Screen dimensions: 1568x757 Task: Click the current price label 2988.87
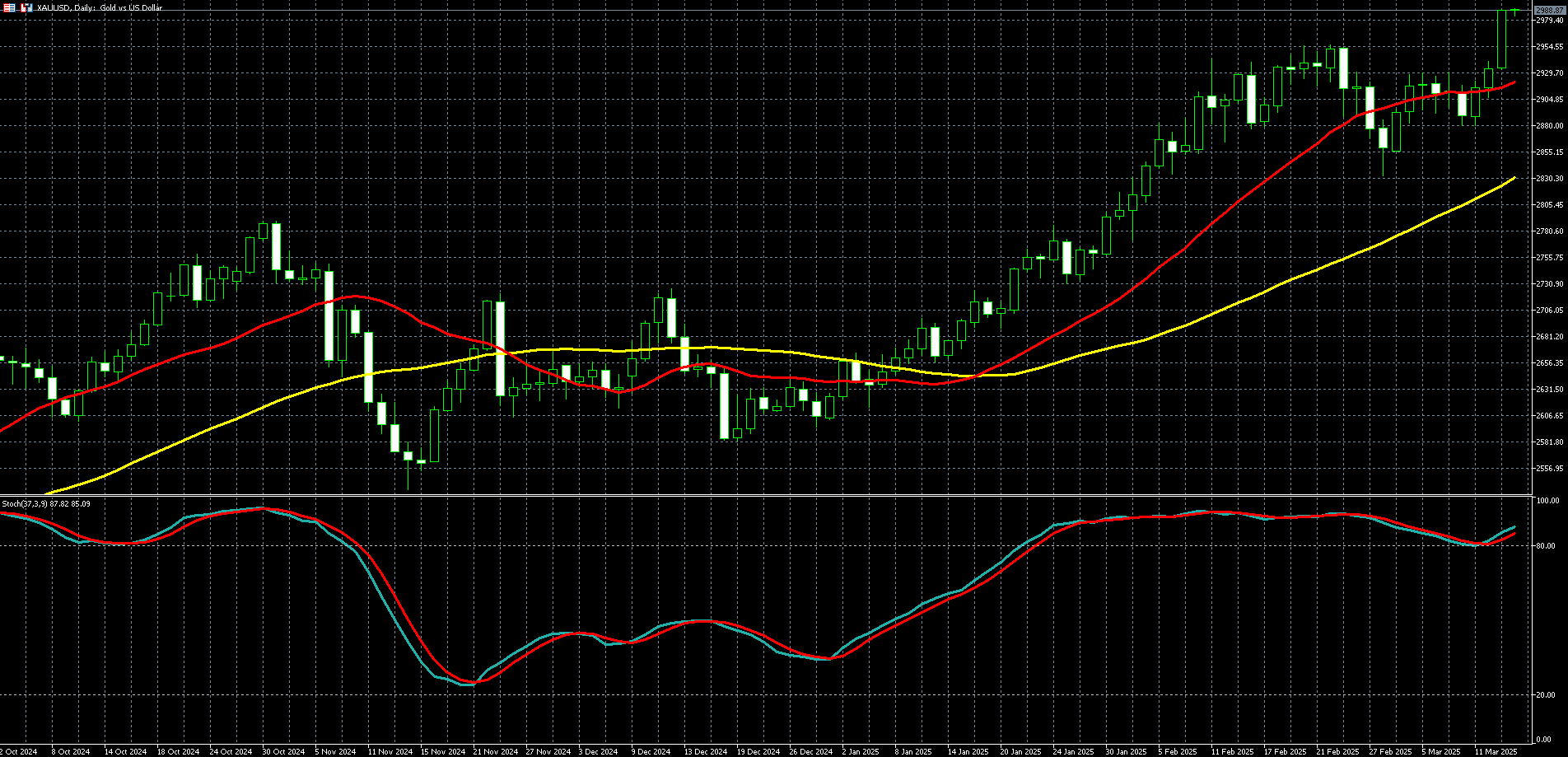click(x=1549, y=11)
